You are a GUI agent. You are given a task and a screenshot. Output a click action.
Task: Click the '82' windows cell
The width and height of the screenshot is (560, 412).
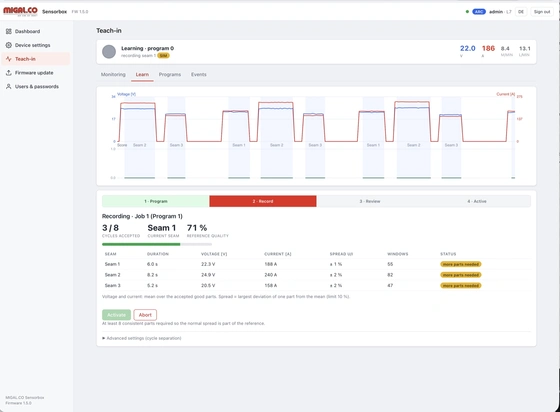click(390, 275)
